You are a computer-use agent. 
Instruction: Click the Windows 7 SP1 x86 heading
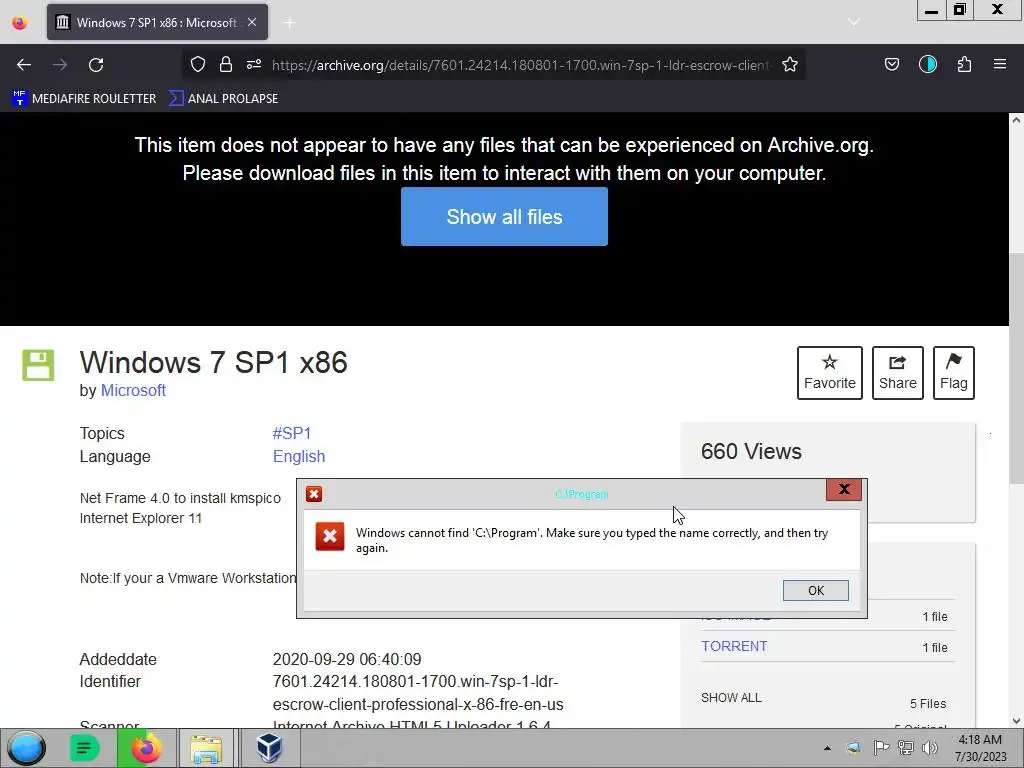[214, 362]
